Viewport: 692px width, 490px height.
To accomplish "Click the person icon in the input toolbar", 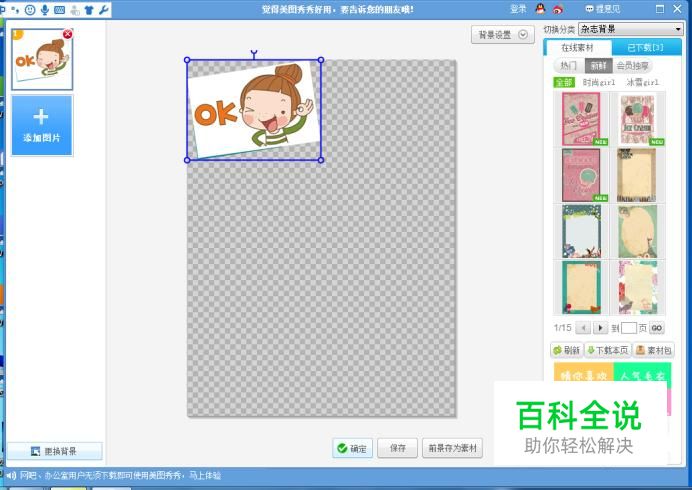I will (75, 10).
